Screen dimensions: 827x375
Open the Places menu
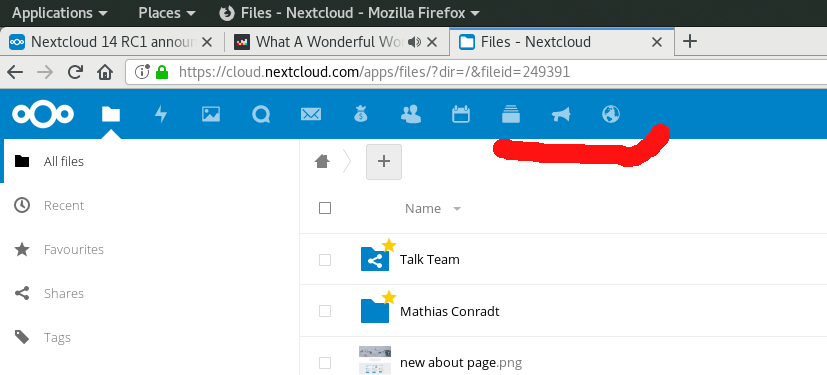pos(167,13)
